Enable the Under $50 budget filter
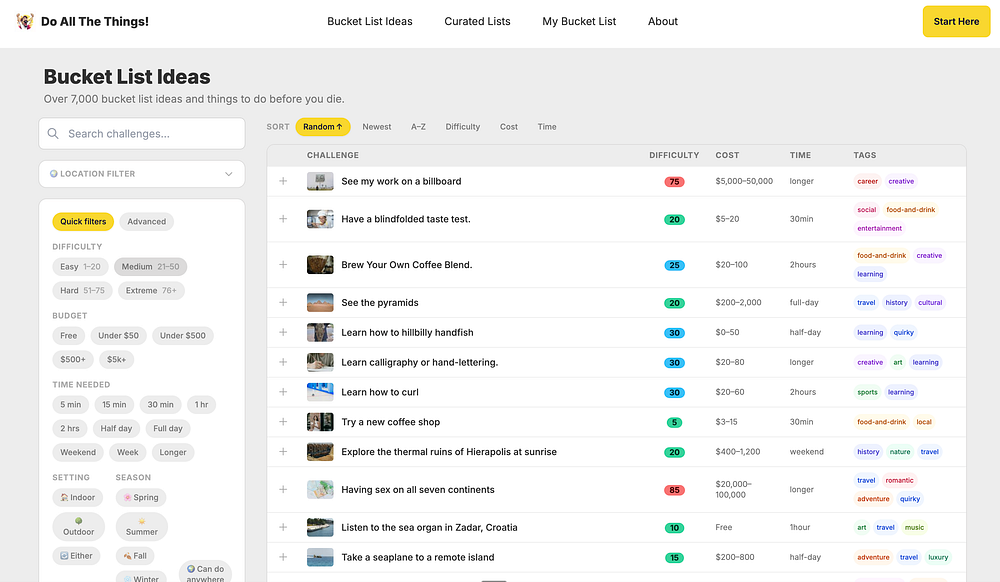Image resolution: width=1000 pixels, height=582 pixels. tap(119, 336)
